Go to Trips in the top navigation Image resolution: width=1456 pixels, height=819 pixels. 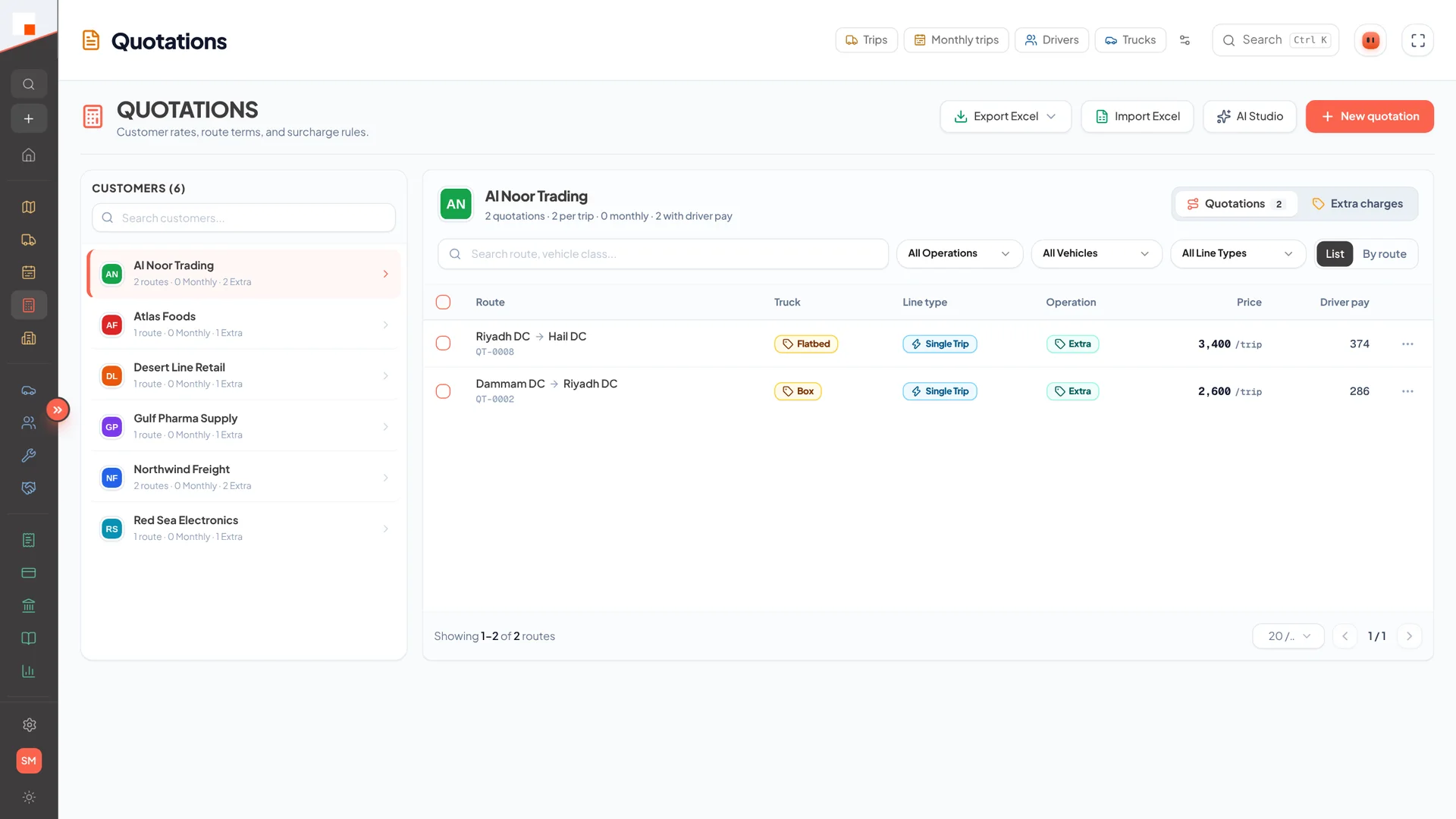click(866, 40)
